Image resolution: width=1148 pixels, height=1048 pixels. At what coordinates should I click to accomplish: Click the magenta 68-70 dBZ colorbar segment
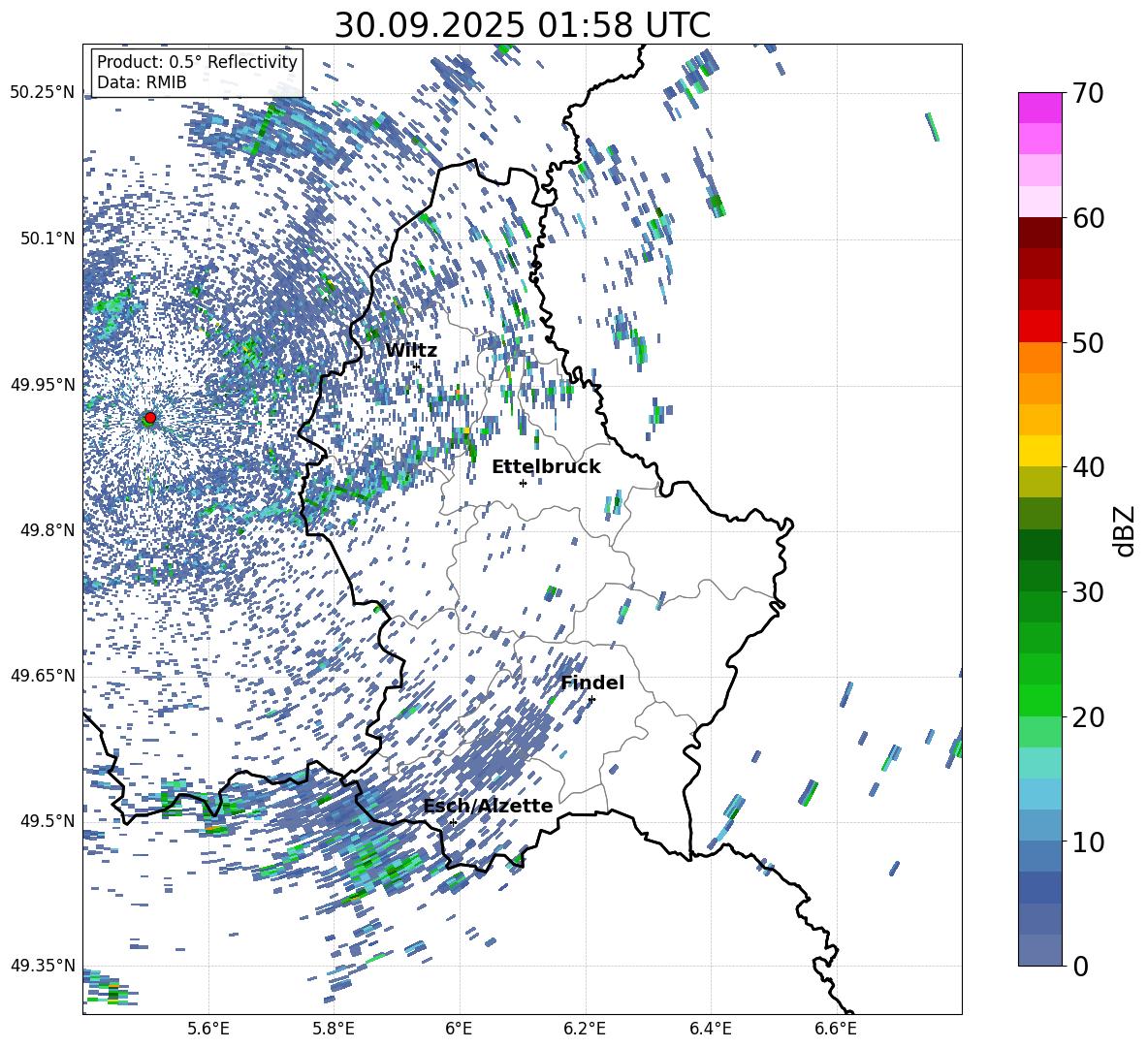coord(1039,109)
